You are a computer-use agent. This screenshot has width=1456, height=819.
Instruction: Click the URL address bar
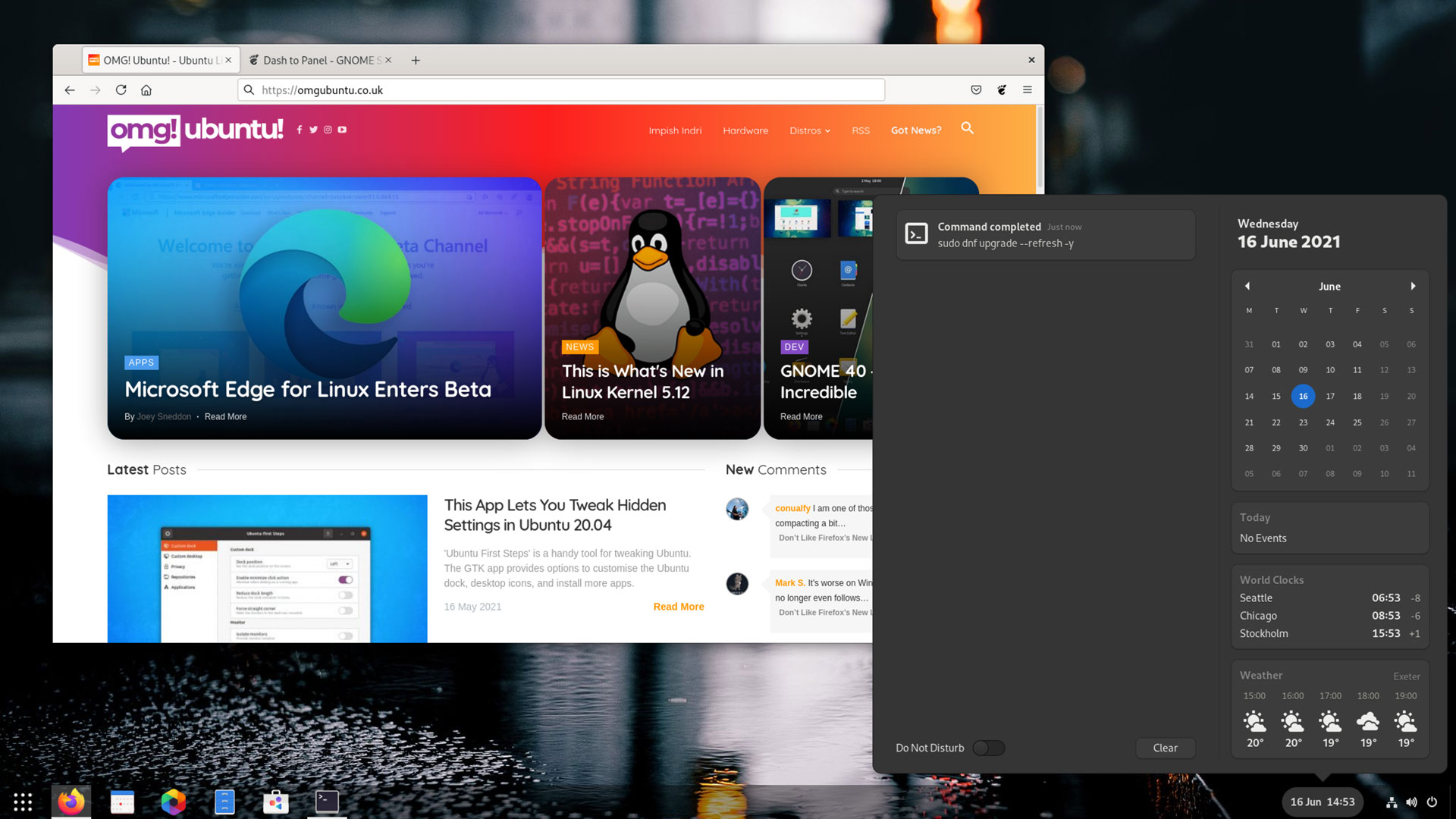pos(561,90)
